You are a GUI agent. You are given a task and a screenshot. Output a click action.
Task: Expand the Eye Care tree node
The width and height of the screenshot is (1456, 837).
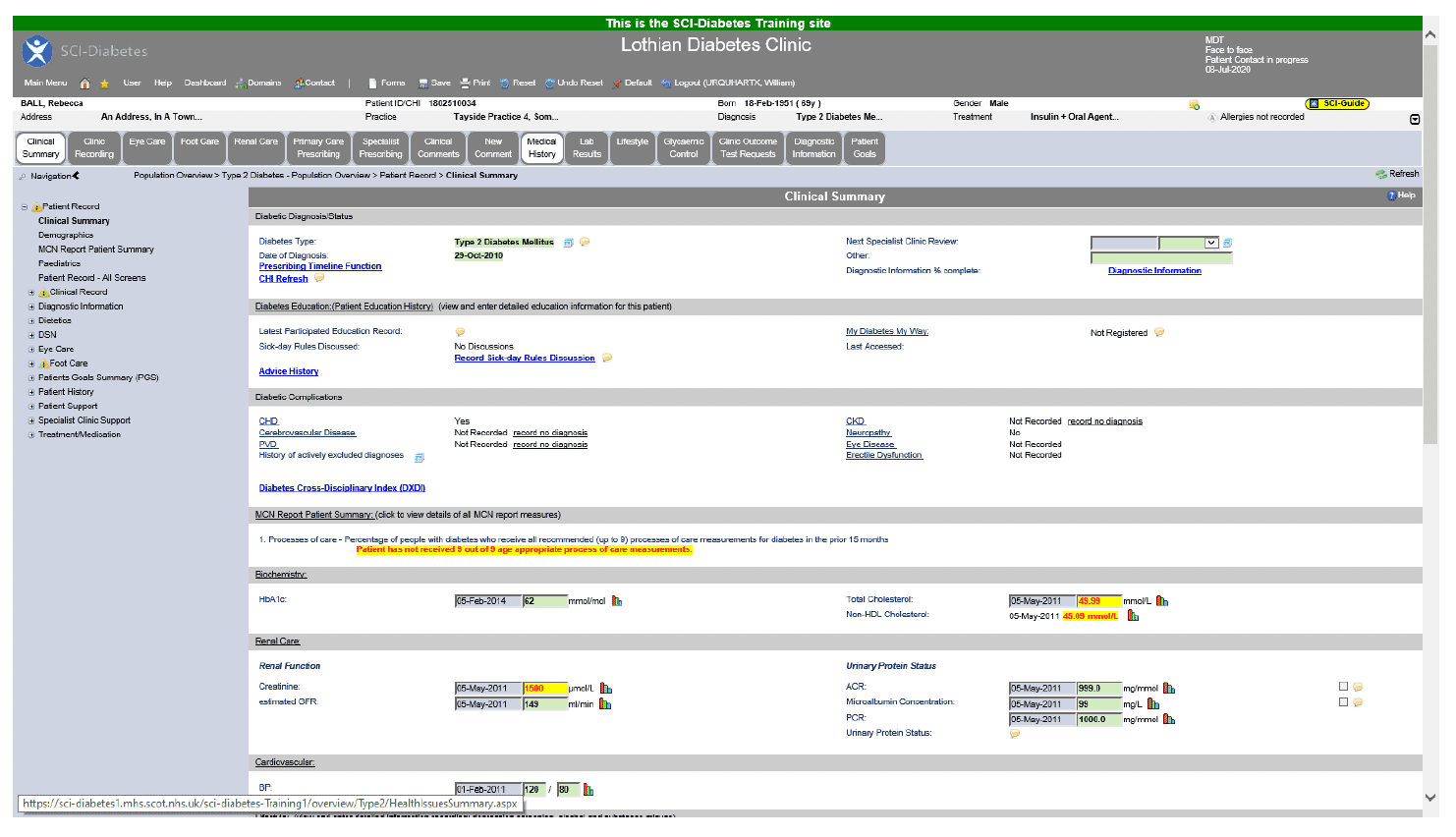(x=31, y=350)
